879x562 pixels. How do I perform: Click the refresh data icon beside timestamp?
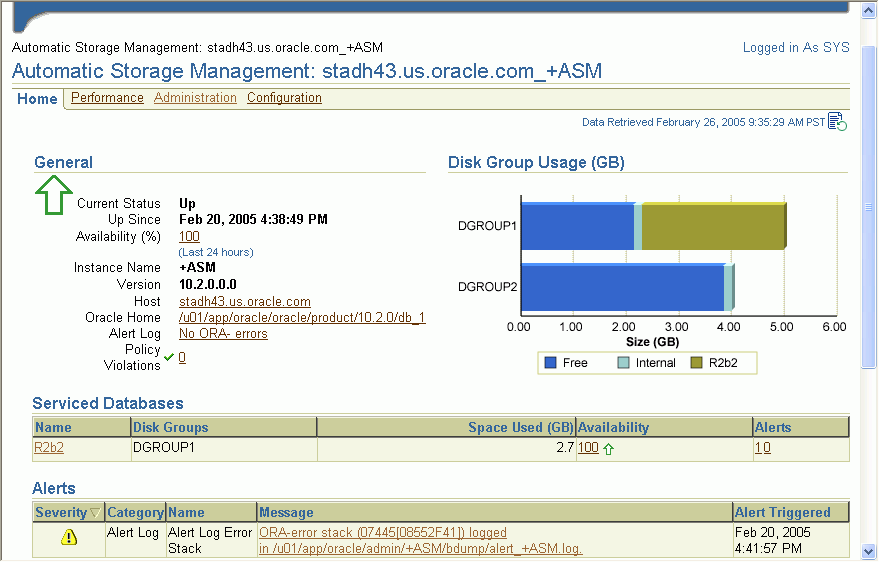click(837, 123)
